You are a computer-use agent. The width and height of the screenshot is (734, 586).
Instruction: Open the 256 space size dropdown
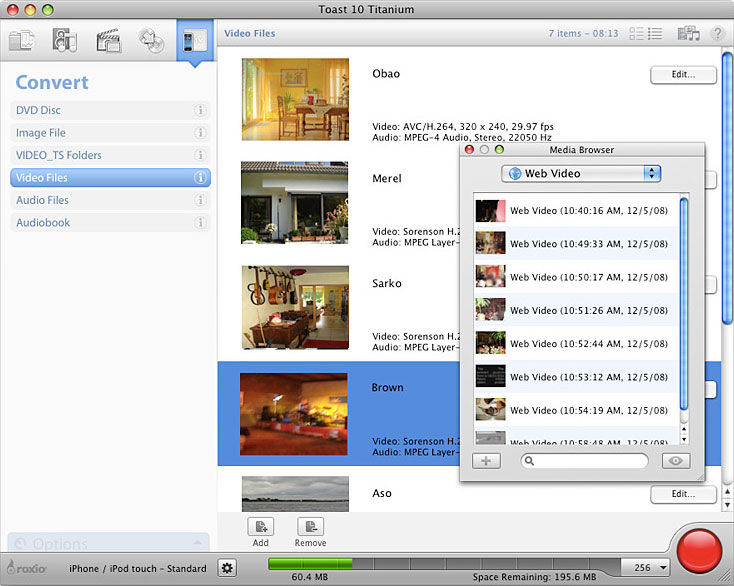point(644,567)
